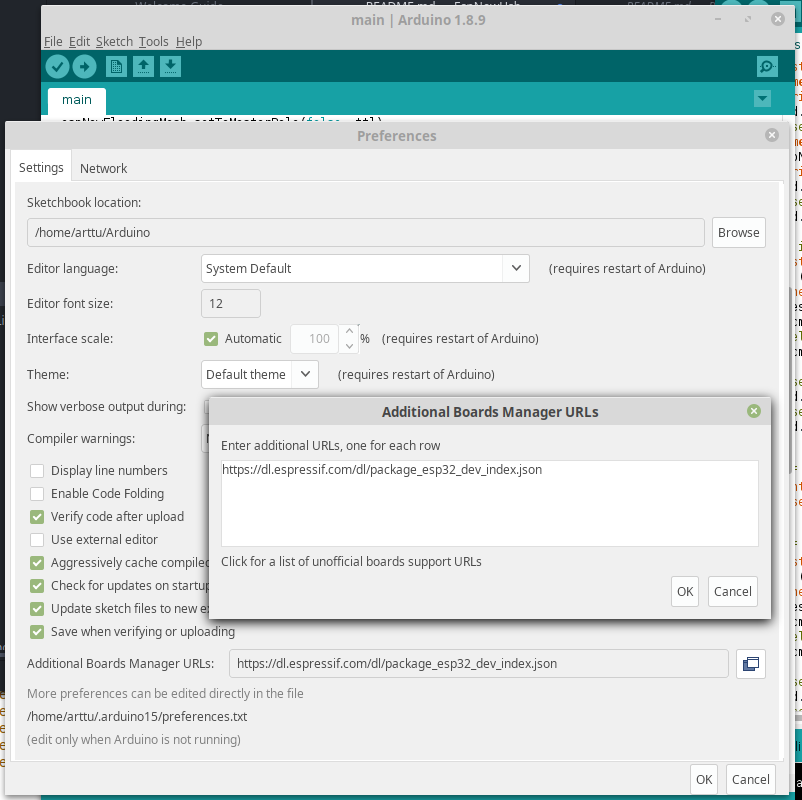Cancel the Additional Boards Manager URLs dialog
The height and width of the screenshot is (800, 802).
pyautogui.click(x=732, y=591)
